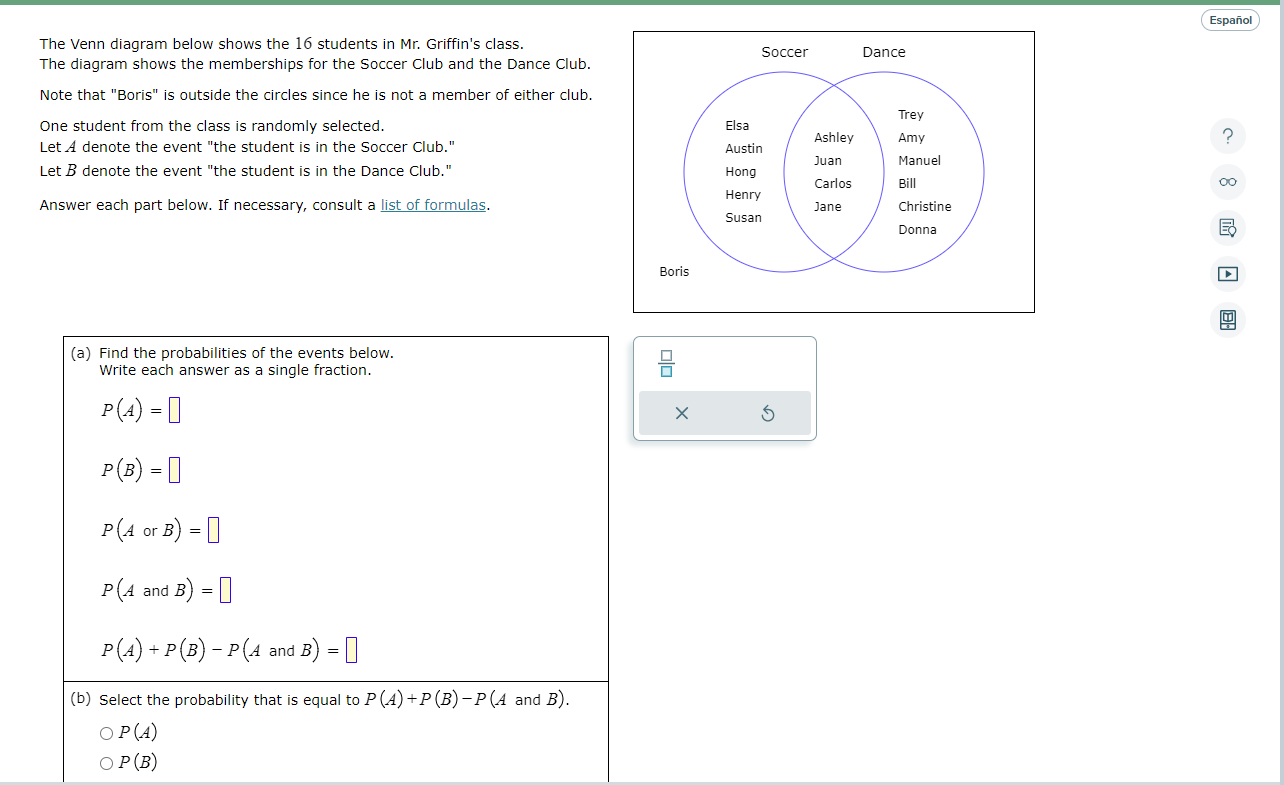Select the P(A) radio button in part (b)
Image resolution: width=1284 pixels, height=785 pixels.
point(105,732)
